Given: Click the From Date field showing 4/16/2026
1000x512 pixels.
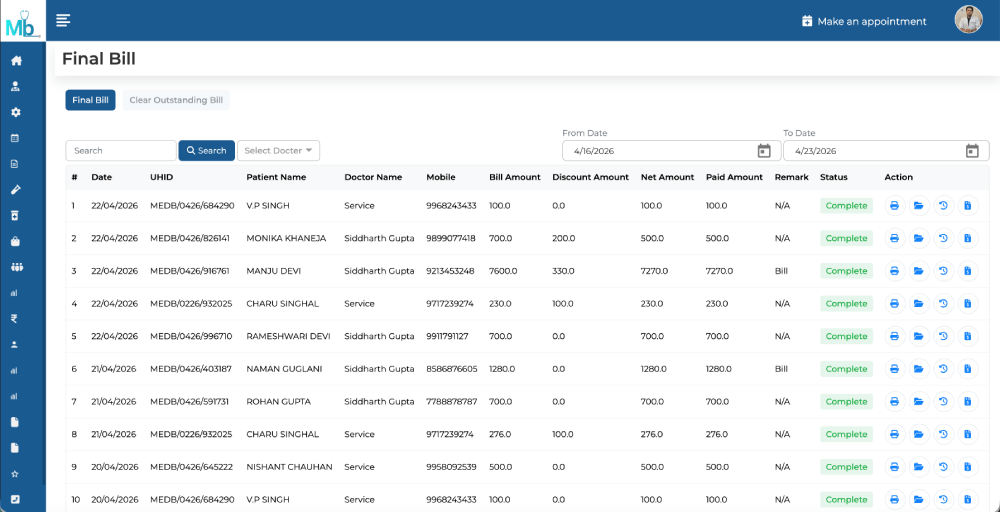Looking at the screenshot, I should pos(671,151).
